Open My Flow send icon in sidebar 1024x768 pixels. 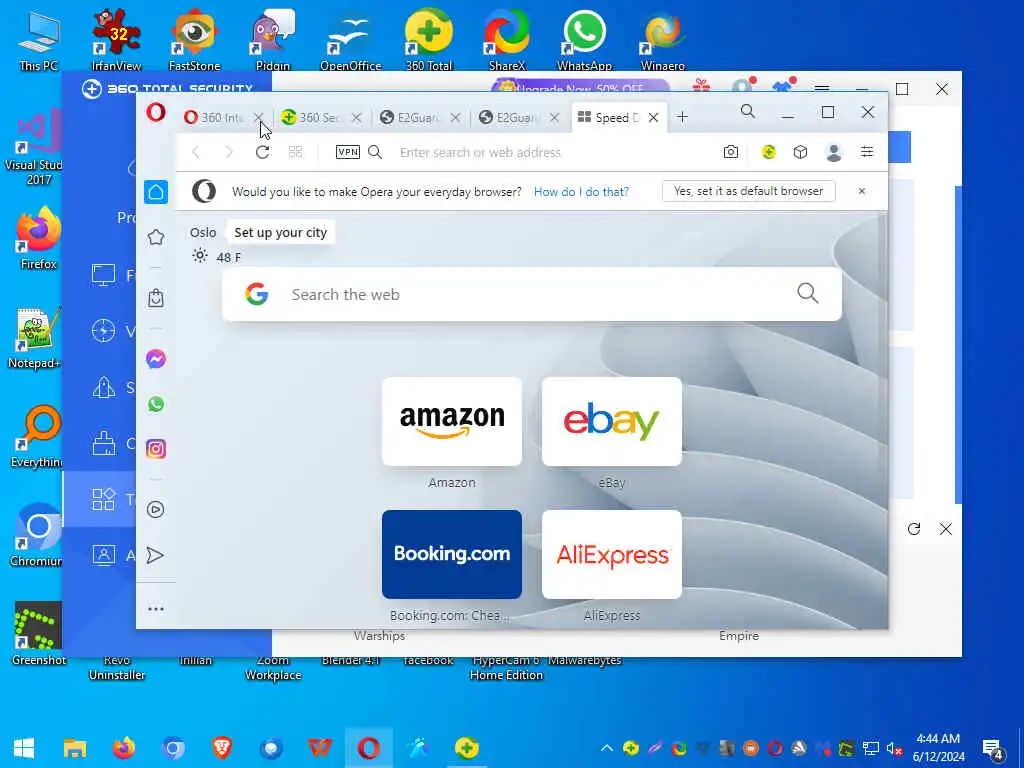155,555
